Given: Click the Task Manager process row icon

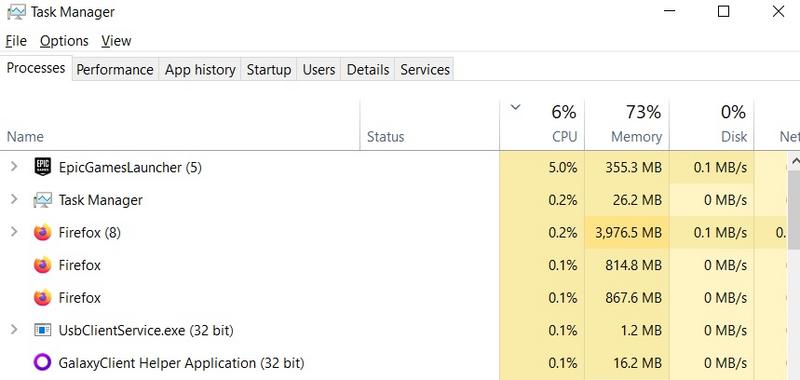Looking at the screenshot, I should point(43,200).
